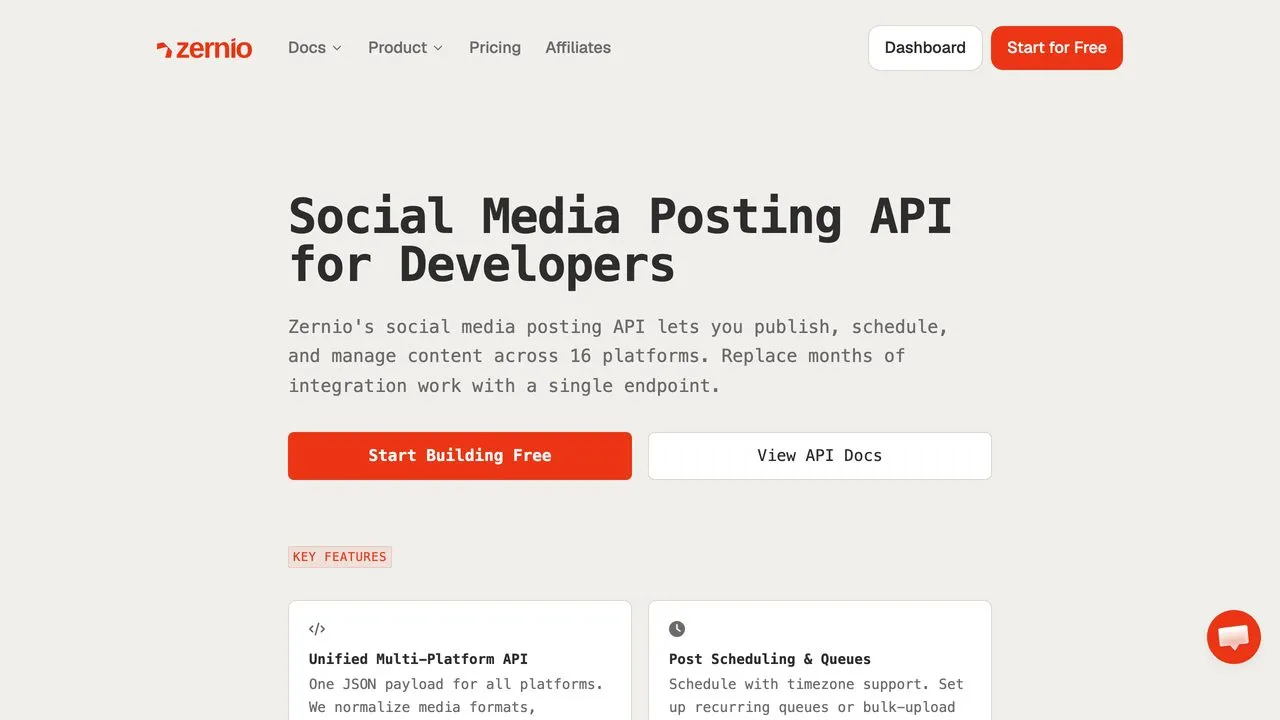
Task: Click the Zernio logo
Action: pos(204,48)
